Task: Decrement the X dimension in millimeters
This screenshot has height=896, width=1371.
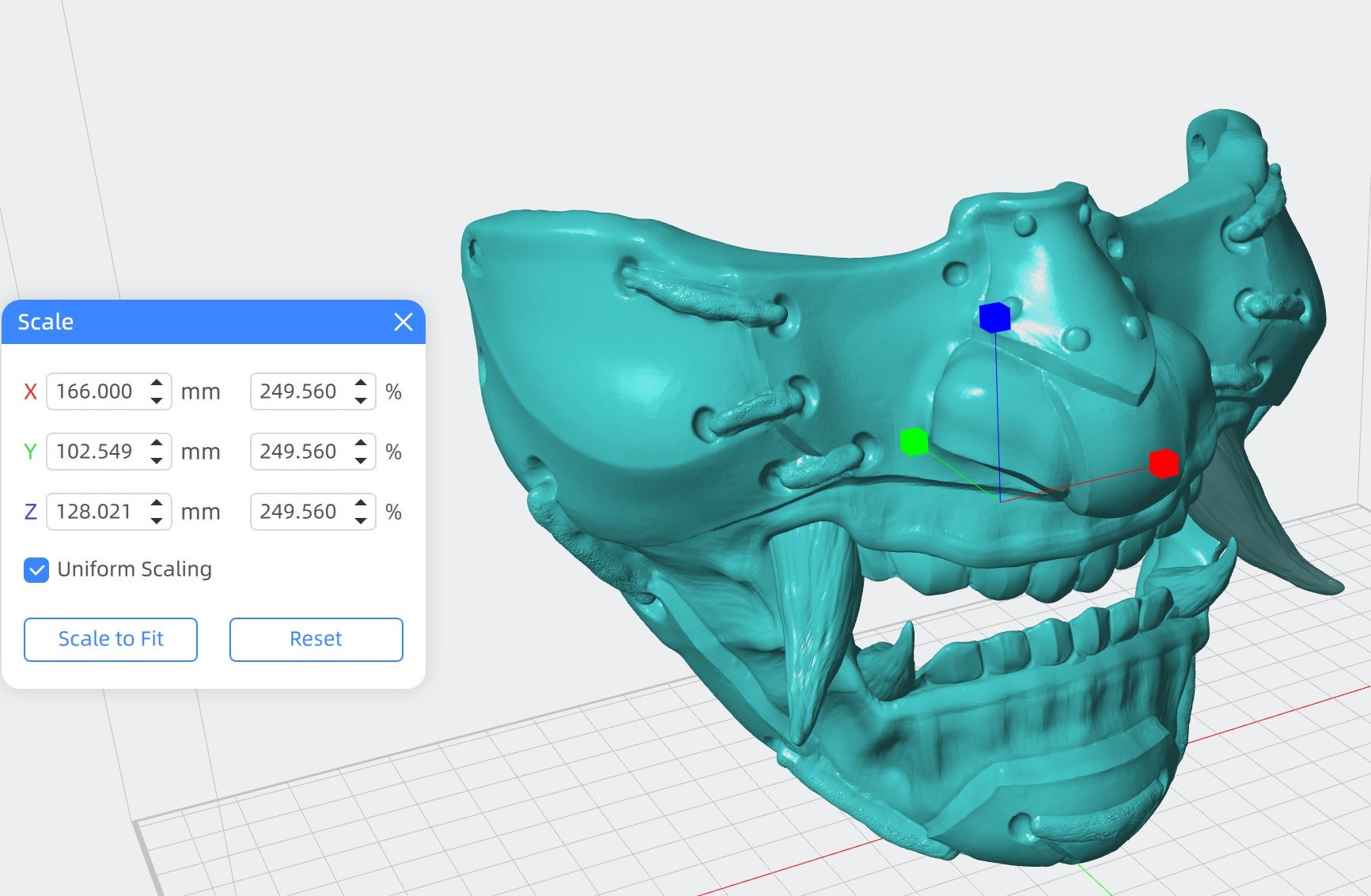Action: pyautogui.click(x=156, y=399)
